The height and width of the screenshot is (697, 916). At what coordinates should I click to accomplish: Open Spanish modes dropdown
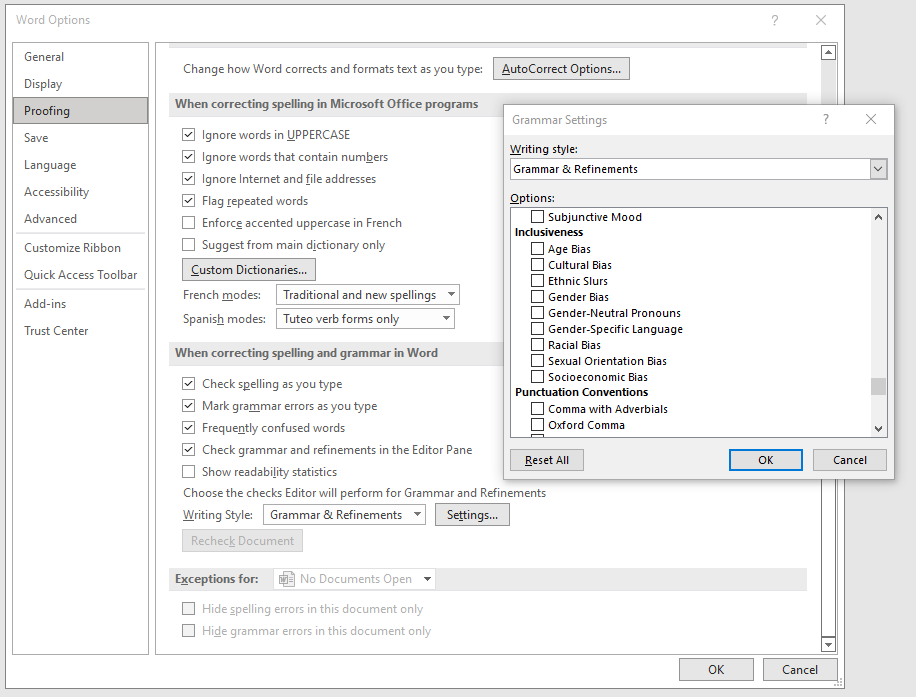(x=446, y=319)
